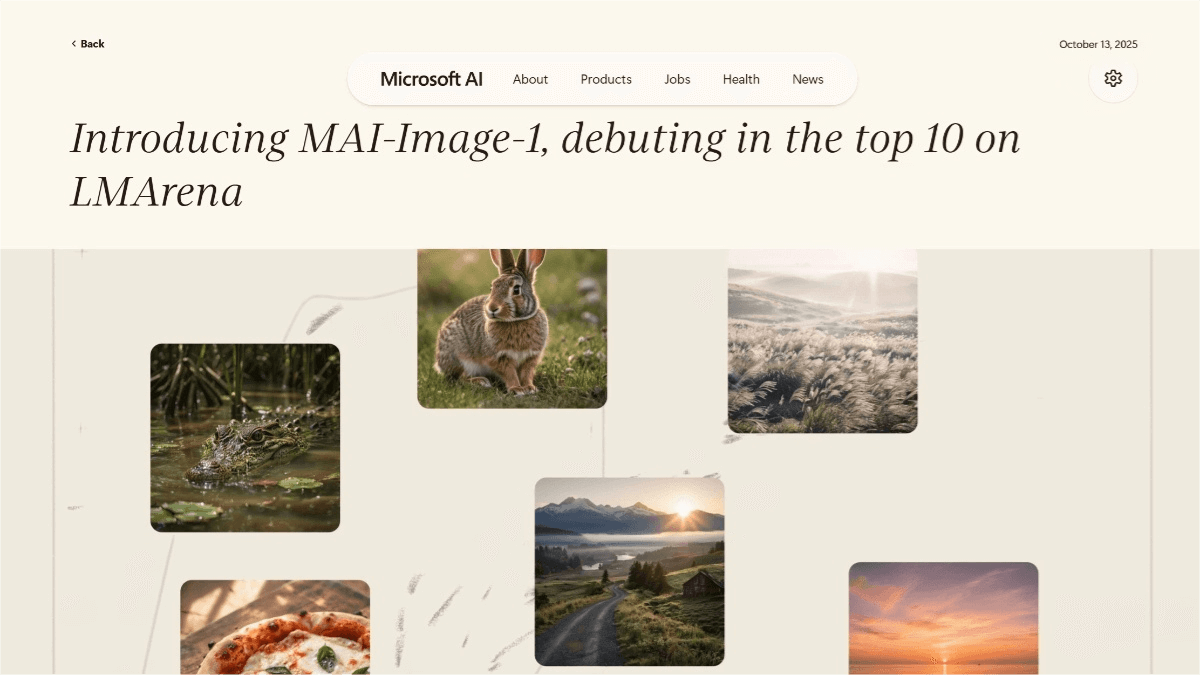Screen dimensions: 1200x675
Task: Open the settings gear icon
Action: pyautogui.click(x=1113, y=78)
